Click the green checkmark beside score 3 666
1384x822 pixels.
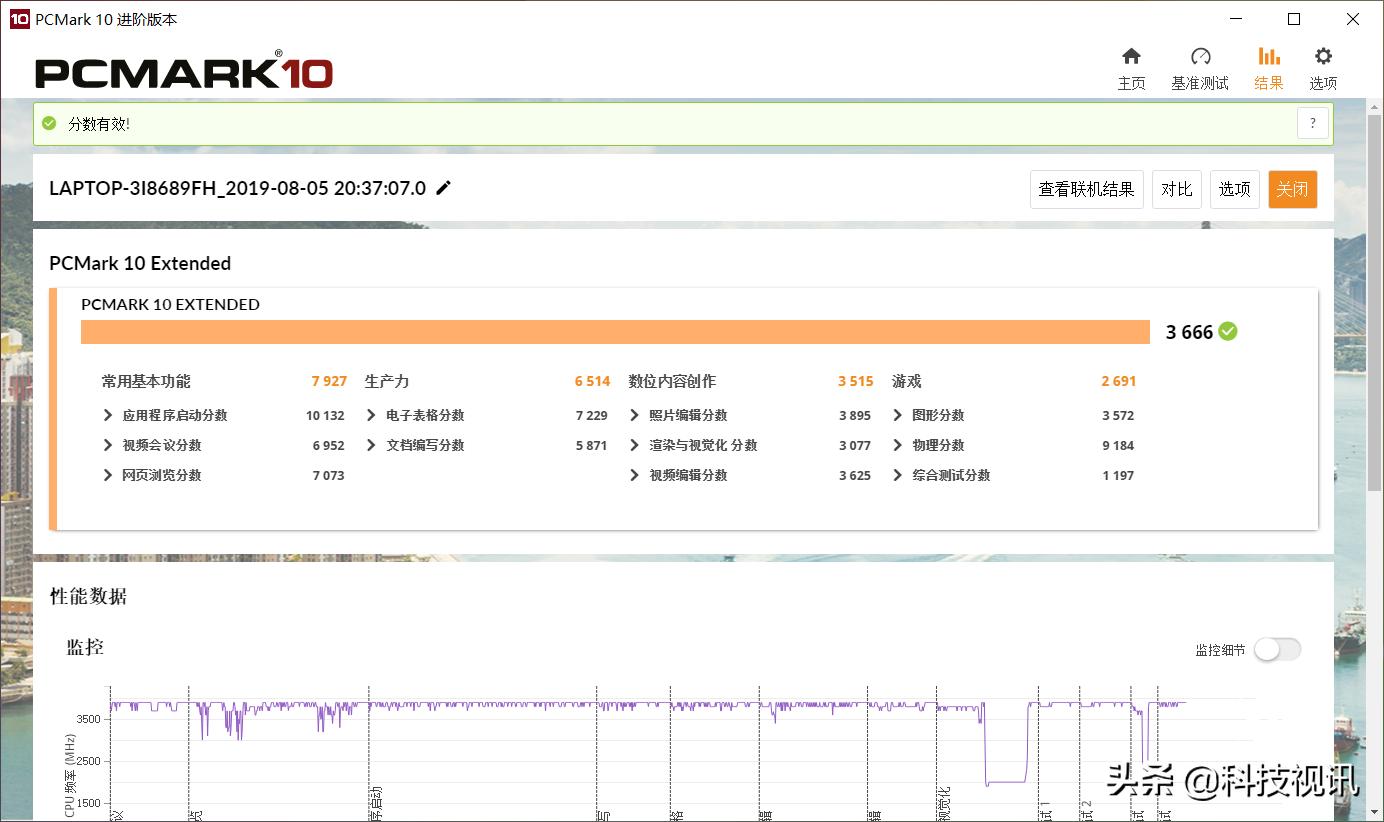click(x=1226, y=331)
